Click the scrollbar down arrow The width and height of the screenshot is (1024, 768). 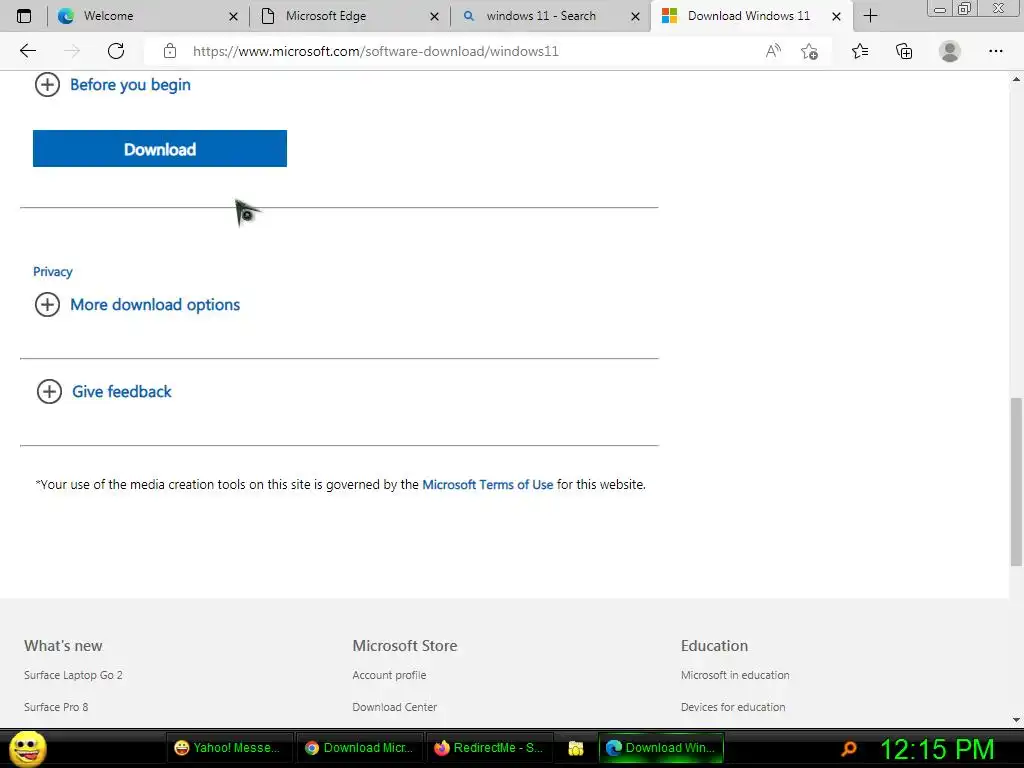point(1016,720)
